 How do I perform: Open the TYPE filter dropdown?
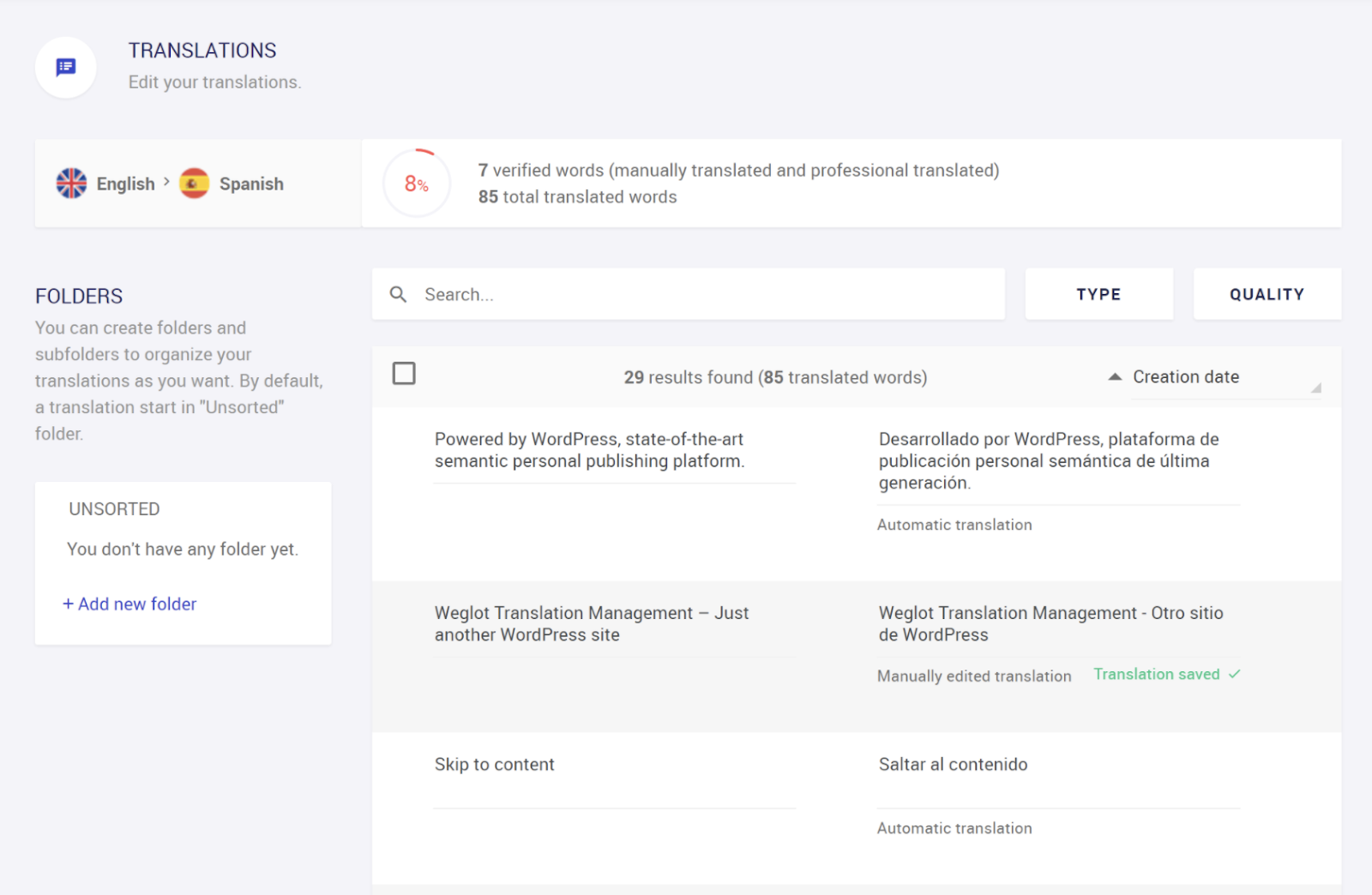(1098, 294)
